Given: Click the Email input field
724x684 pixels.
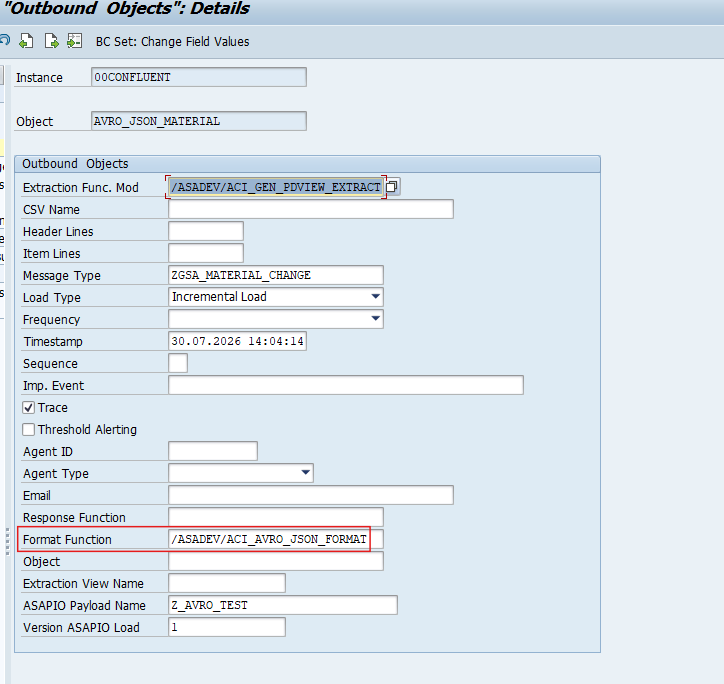Looking at the screenshot, I should (x=311, y=495).
